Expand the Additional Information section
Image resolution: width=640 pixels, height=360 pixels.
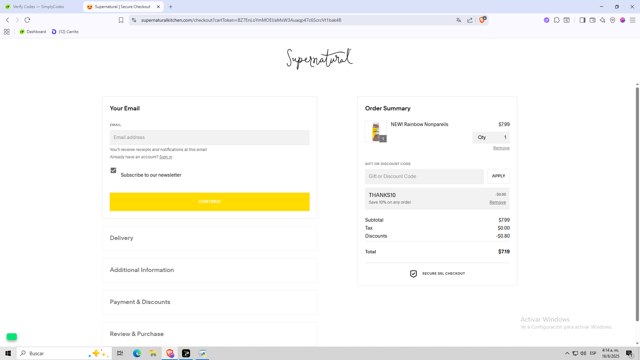pyautogui.click(x=209, y=270)
